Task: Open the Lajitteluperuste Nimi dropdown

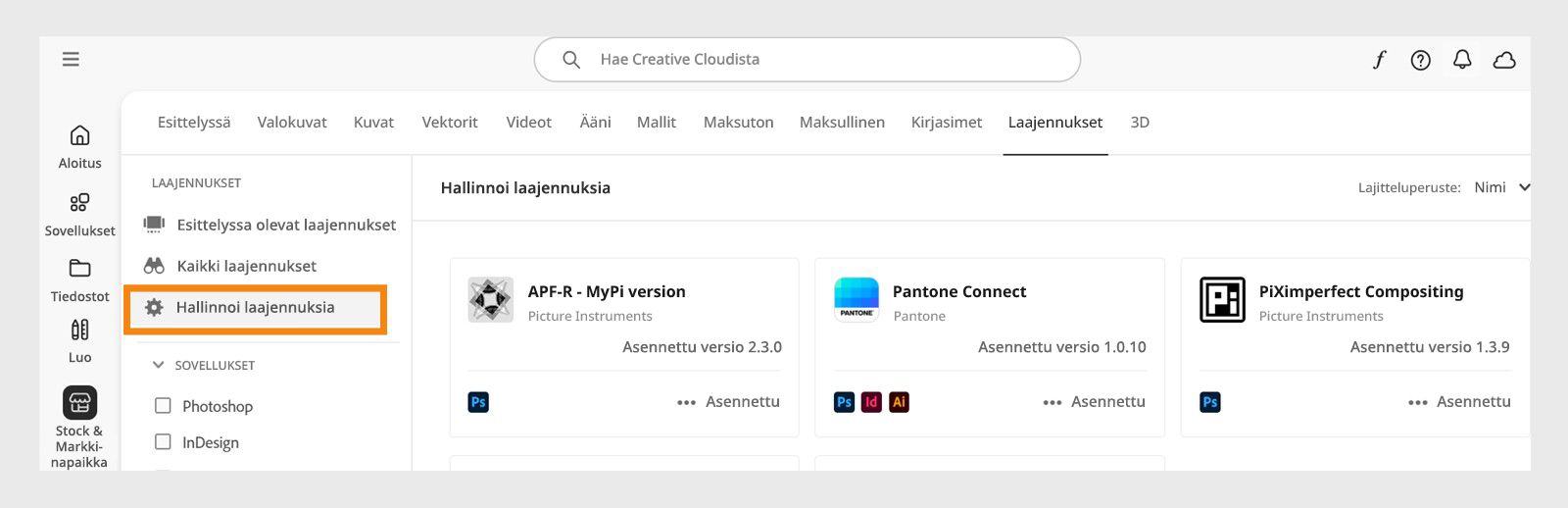Action: click(1501, 187)
